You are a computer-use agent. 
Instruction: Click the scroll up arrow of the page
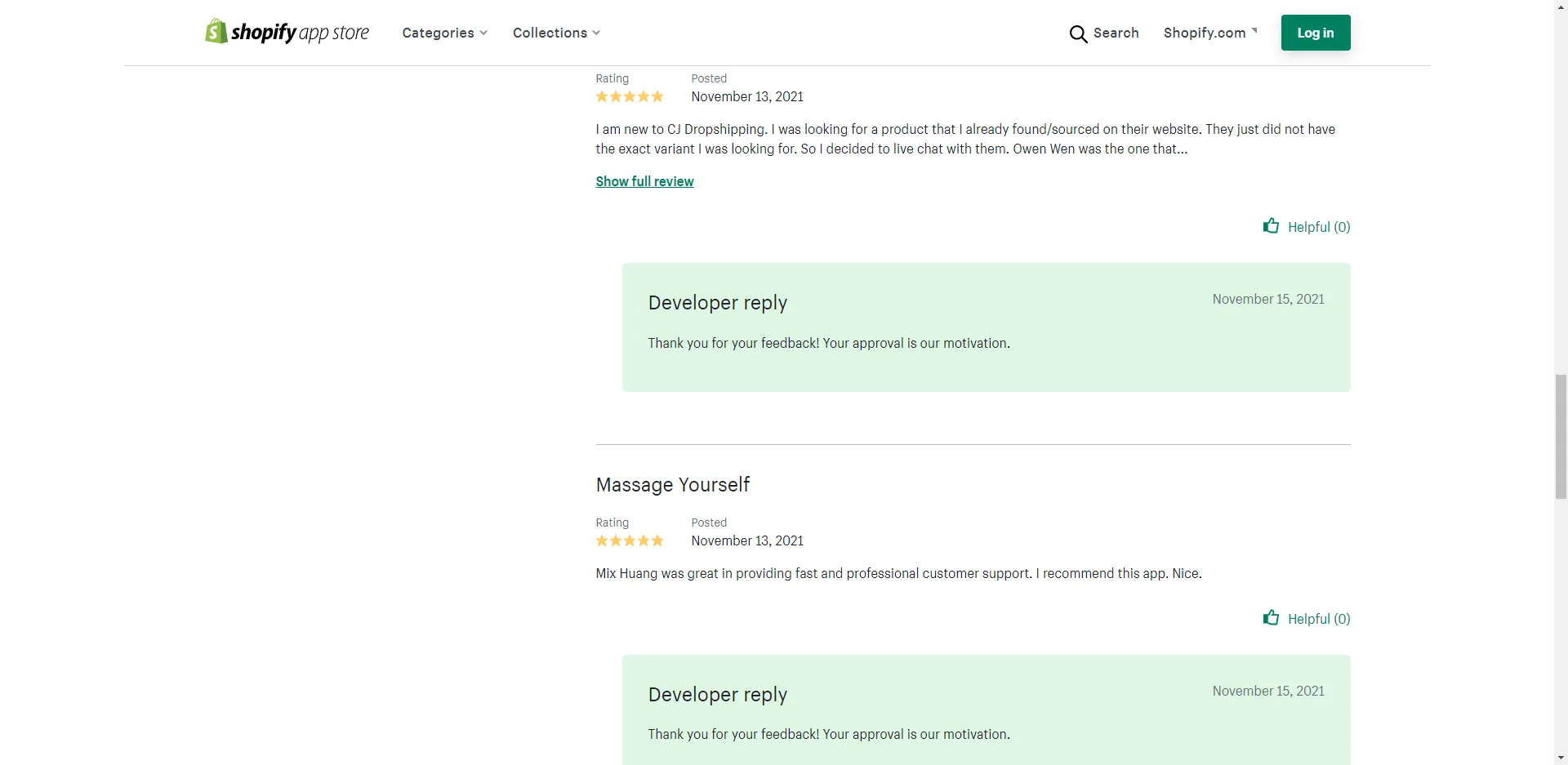point(1561,7)
